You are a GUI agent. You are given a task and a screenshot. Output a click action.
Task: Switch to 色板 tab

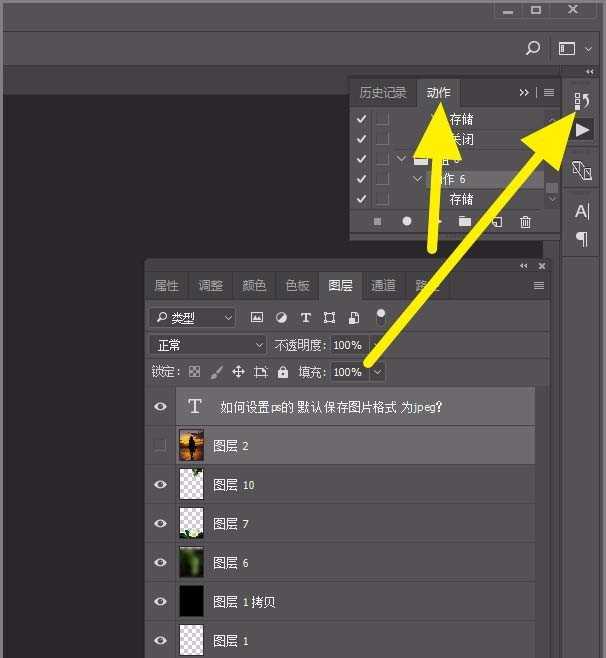point(298,286)
